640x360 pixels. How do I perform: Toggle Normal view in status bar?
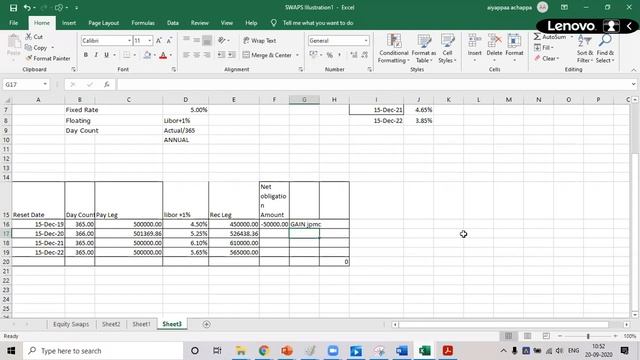tap(508, 336)
